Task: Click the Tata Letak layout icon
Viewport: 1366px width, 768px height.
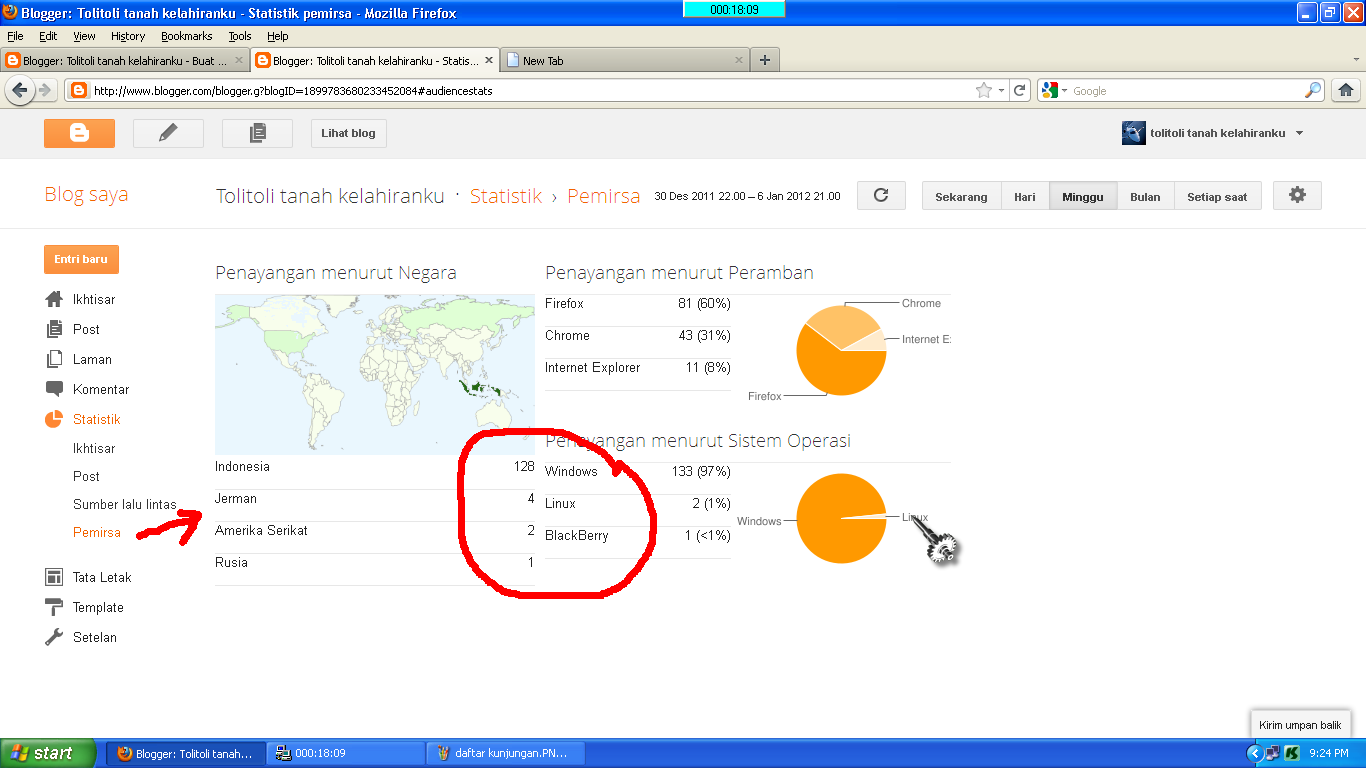Action: 54,577
